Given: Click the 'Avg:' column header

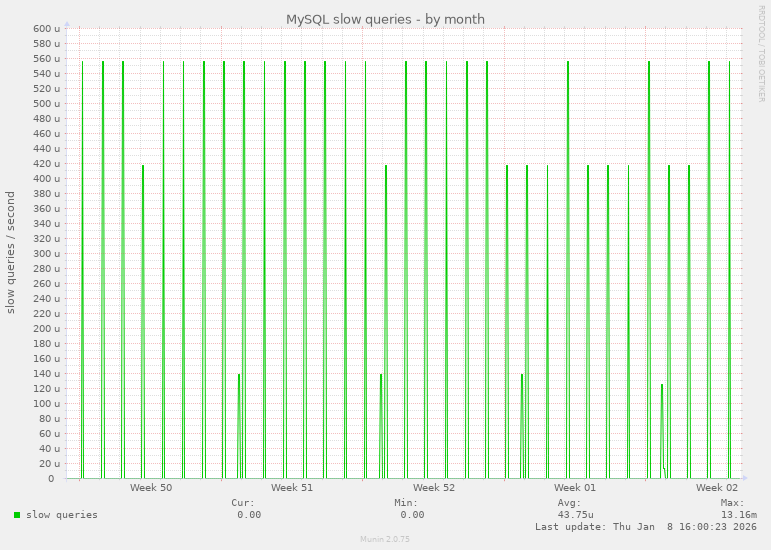Looking at the screenshot, I should [569, 503].
